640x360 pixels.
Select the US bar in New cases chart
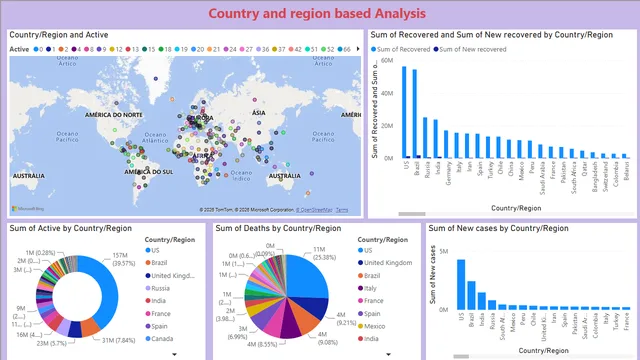(x=461, y=284)
